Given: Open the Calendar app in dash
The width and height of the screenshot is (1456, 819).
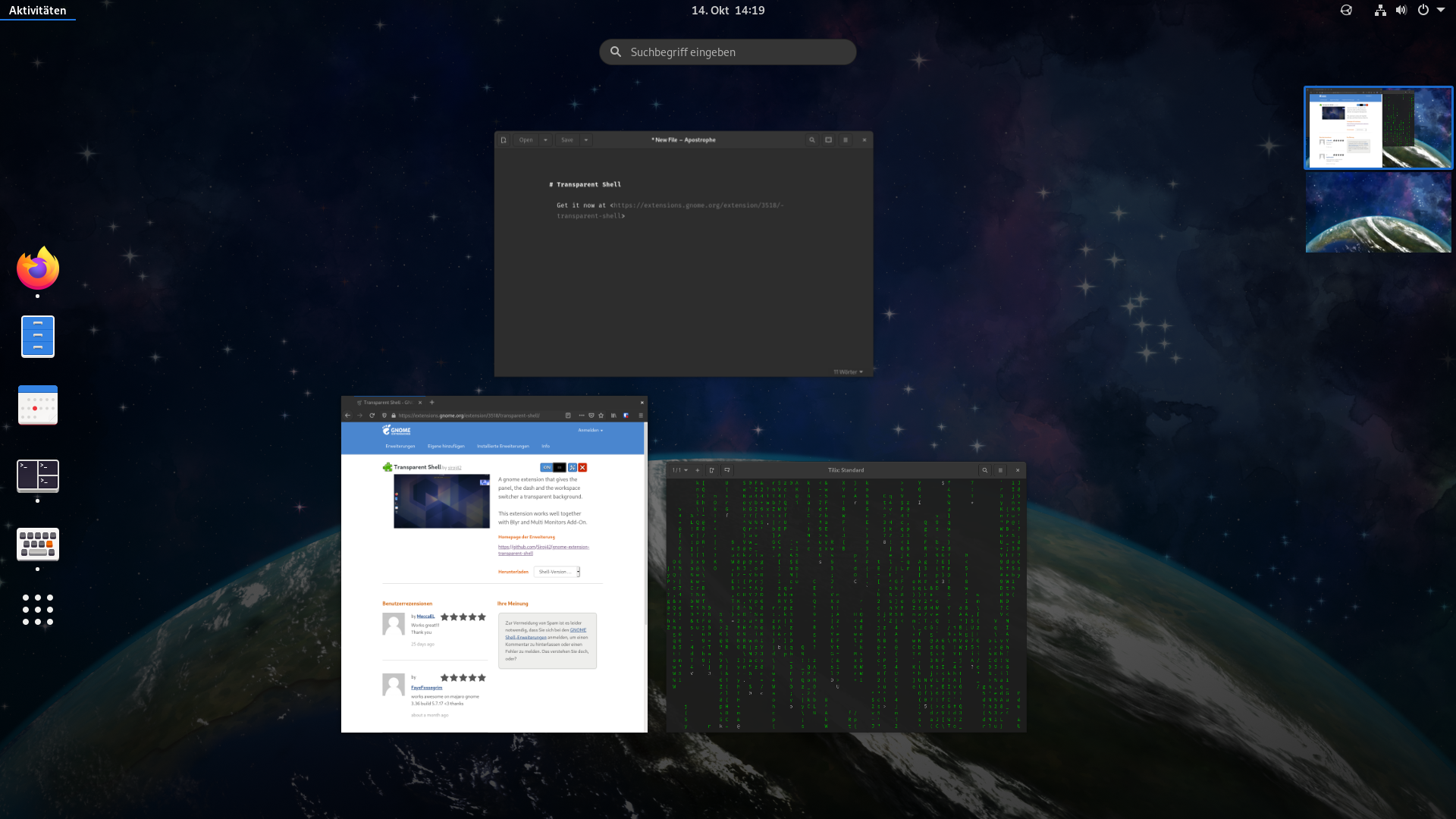Looking at the screenshot, I should 38,404.
